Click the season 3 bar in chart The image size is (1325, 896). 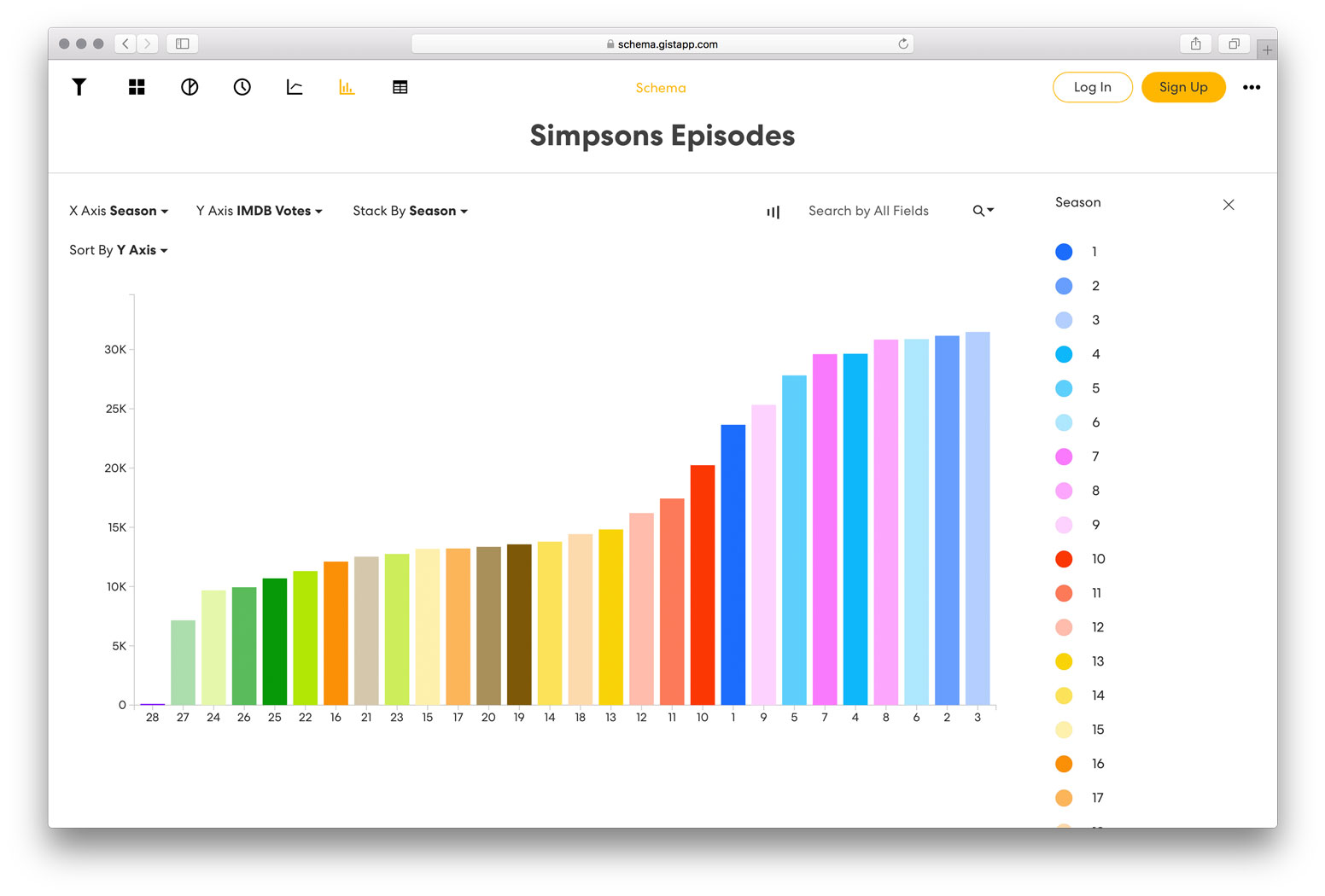point(978,518)
